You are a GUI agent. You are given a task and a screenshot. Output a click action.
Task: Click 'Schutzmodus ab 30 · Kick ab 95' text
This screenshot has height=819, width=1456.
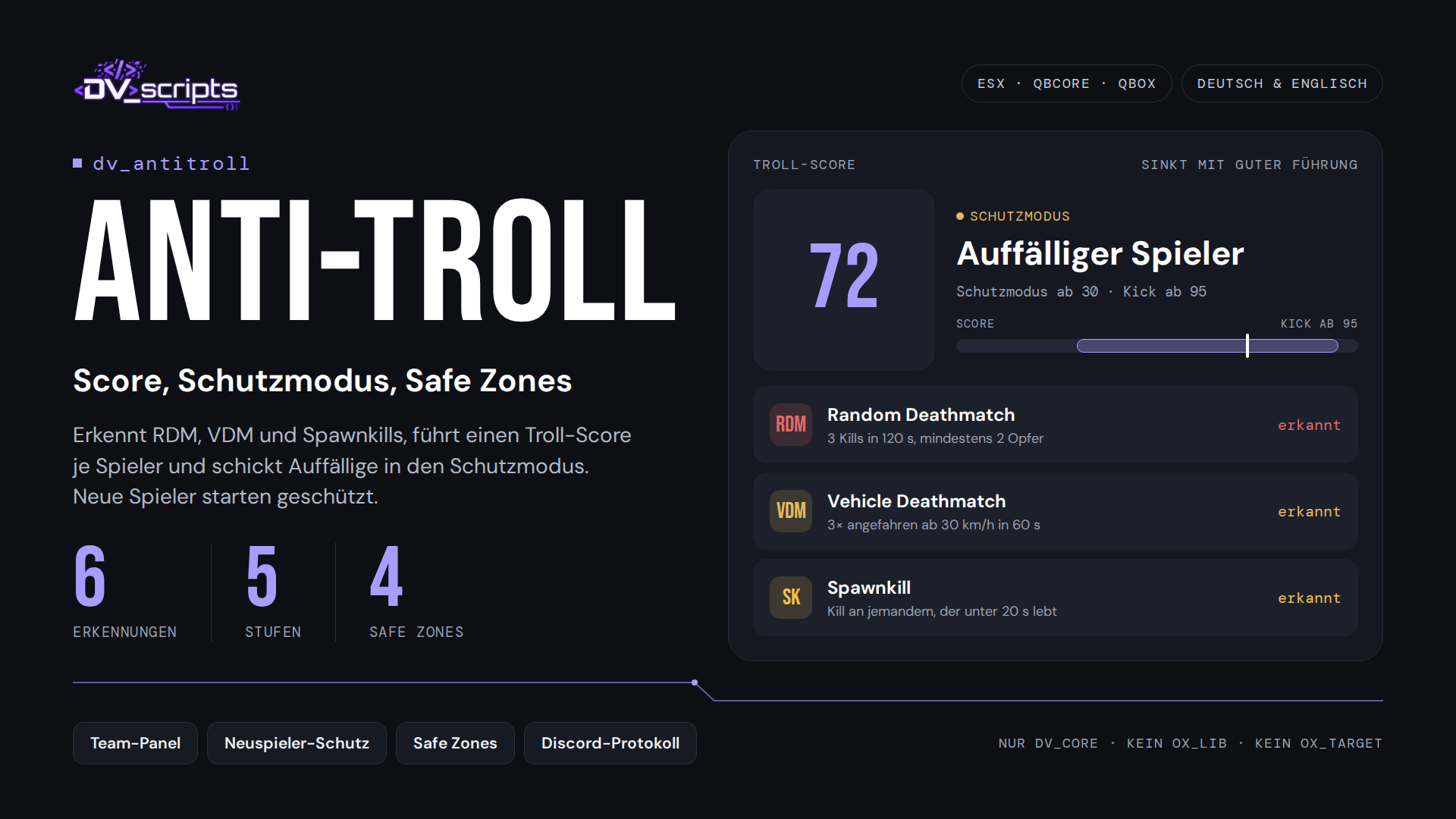tap(1081, 292)
